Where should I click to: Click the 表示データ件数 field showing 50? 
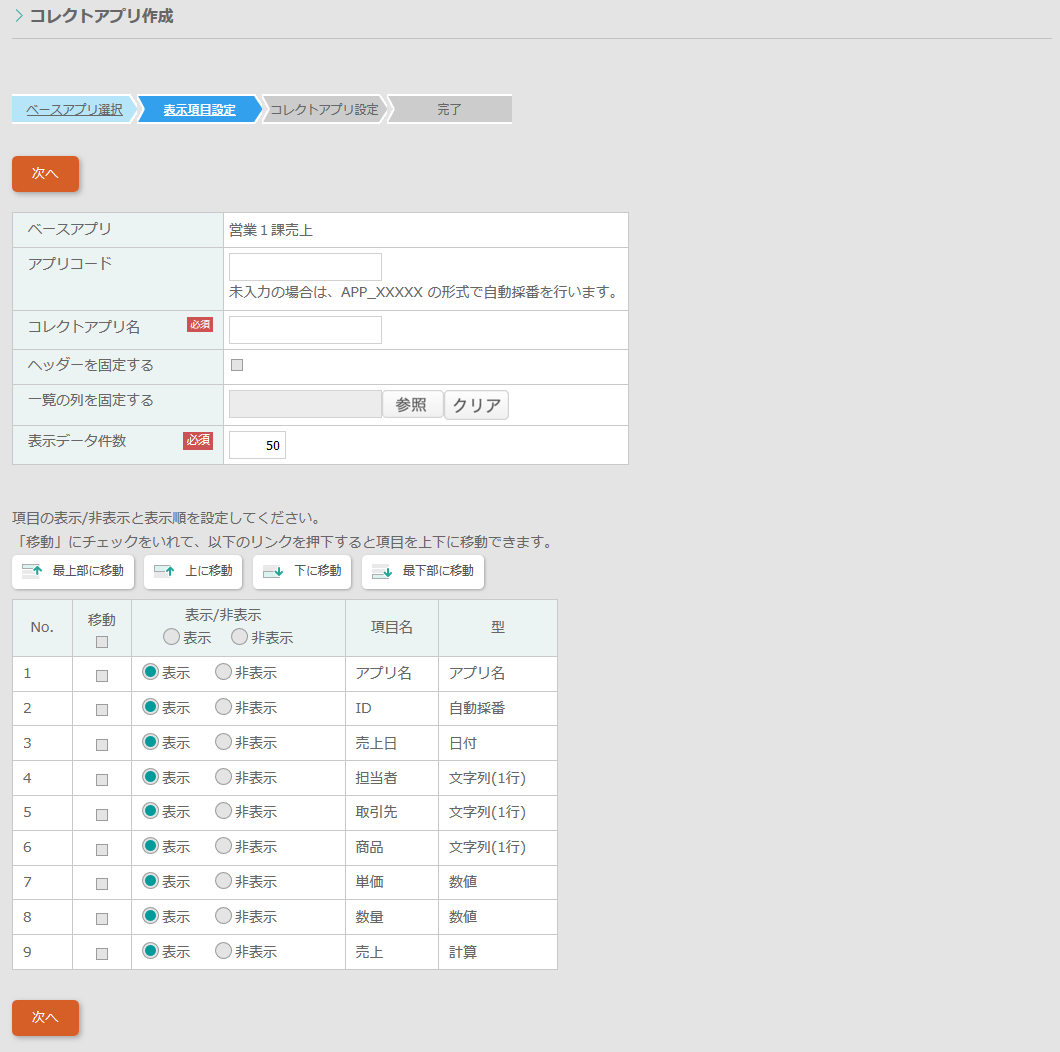click(258, 445)
